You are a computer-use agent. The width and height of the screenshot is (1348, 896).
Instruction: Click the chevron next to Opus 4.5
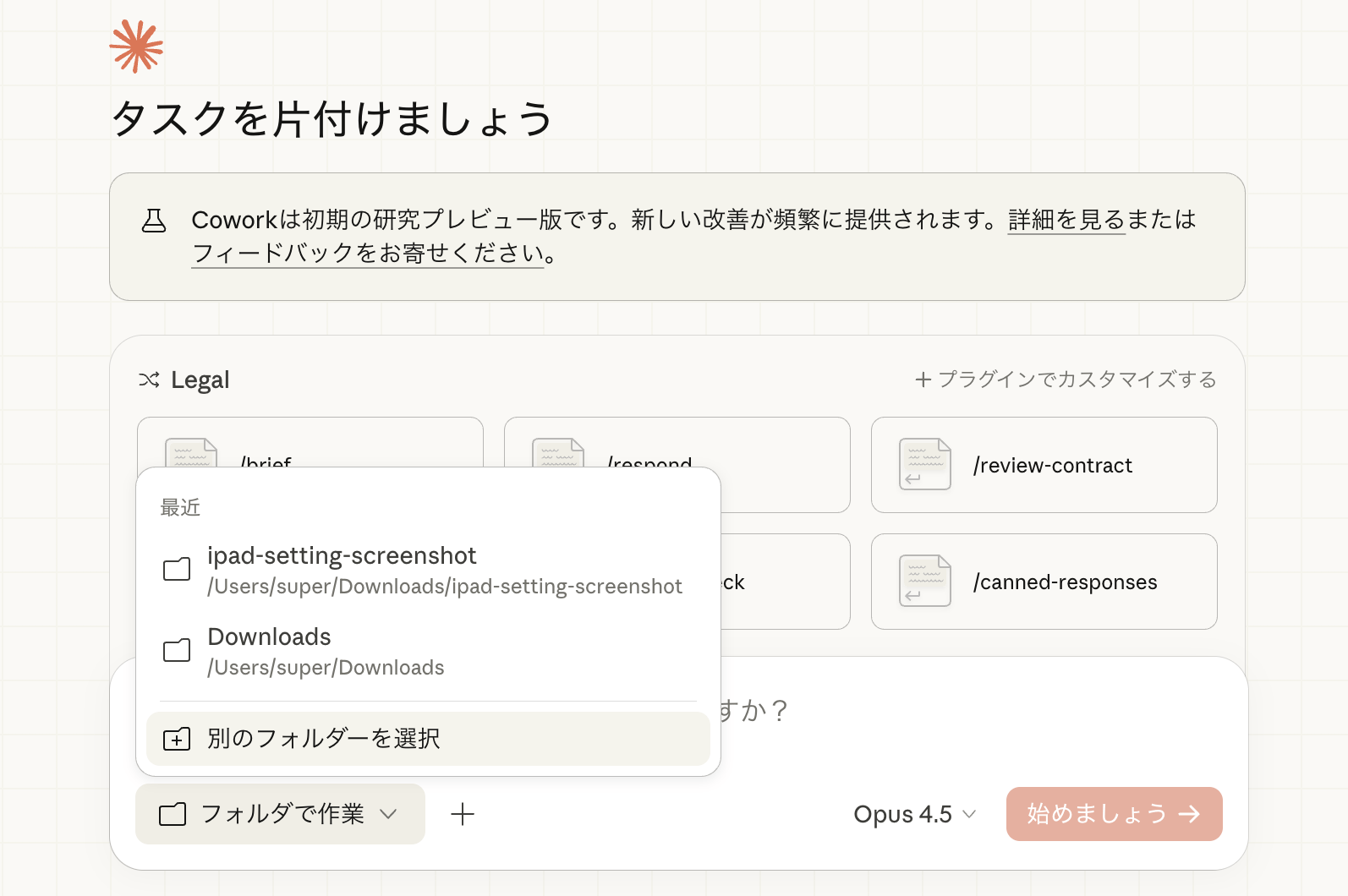click(x=970, y=814)
